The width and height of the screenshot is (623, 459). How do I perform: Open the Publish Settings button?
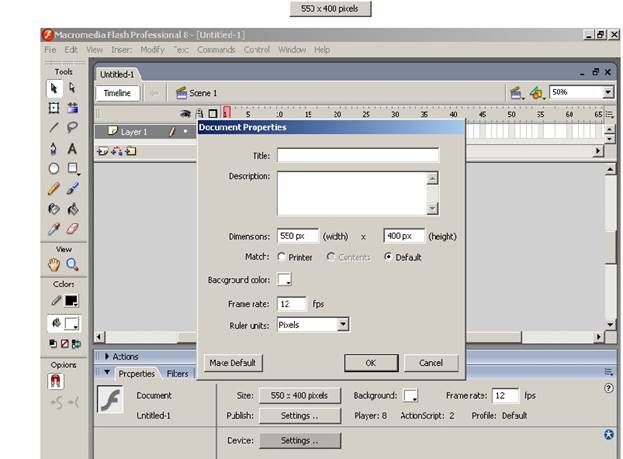[300, 416]
